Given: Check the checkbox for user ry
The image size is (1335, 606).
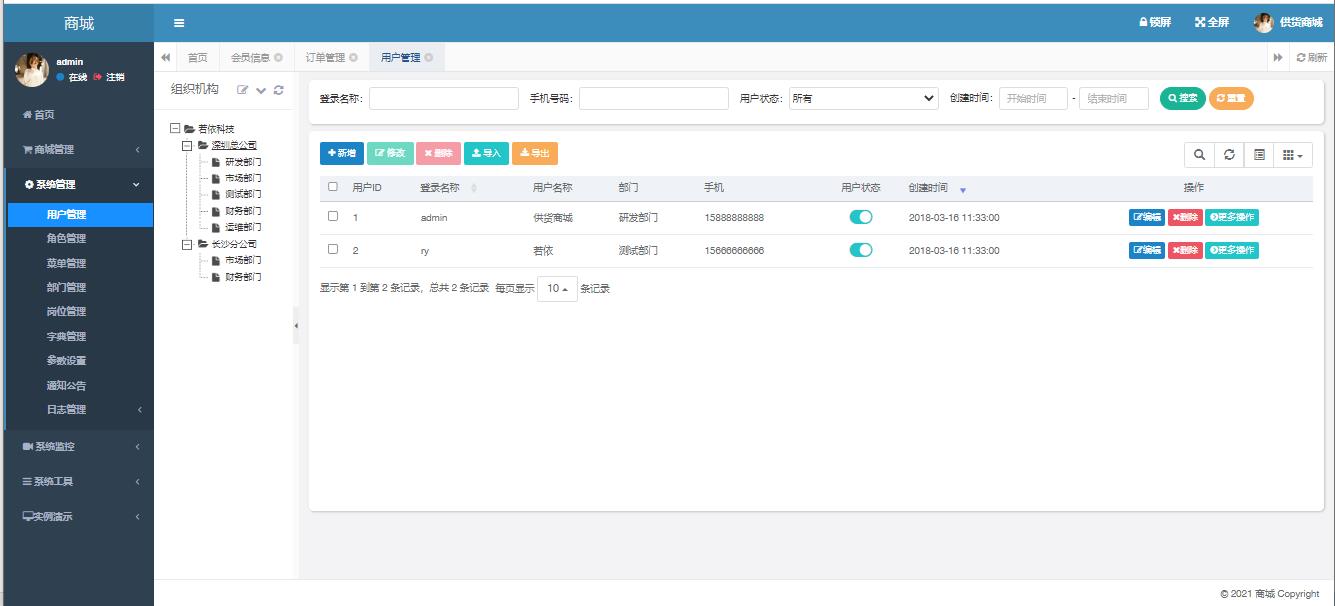Looking at the screenshot, I should [x=333, y=249].
